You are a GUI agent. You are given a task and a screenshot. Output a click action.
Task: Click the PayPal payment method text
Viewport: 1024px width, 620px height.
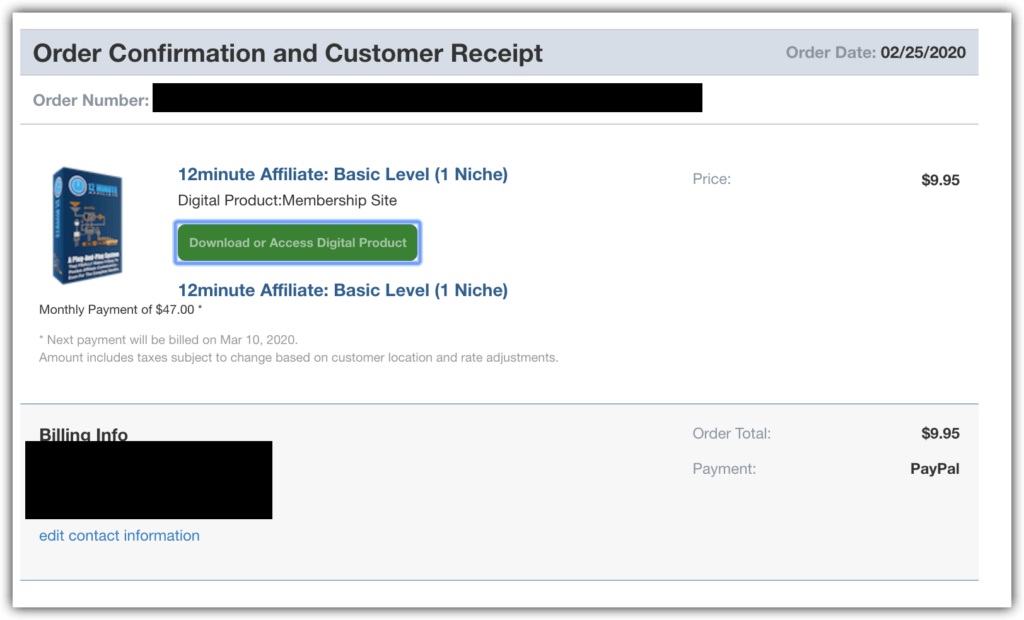[x=935, y=469]
